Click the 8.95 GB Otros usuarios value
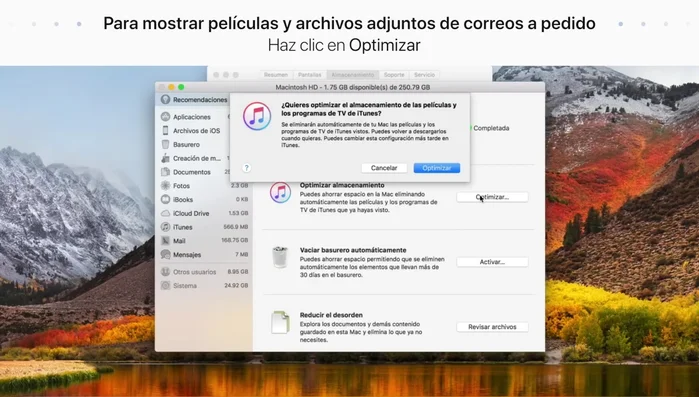 click(x=238, y=271)
